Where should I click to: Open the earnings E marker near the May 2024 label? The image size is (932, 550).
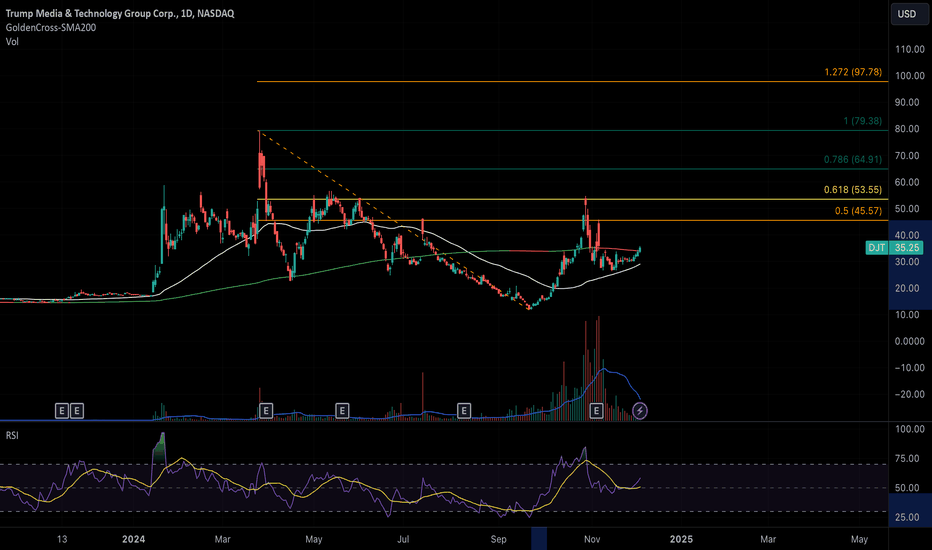pyautogui.click(x=342, y=410)
